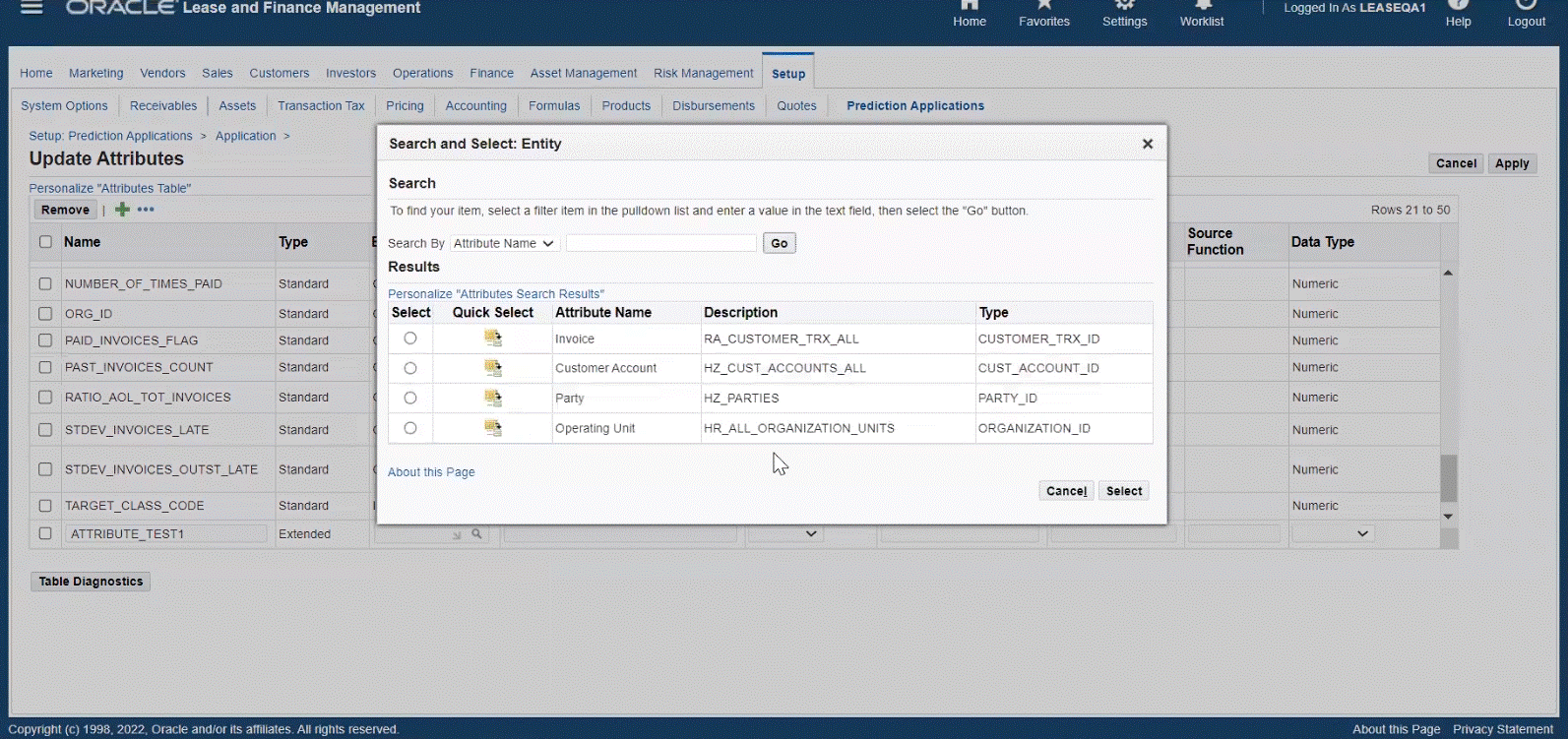Screen dimensions: 1568x739
Task: Click the attributes table scroll down arrow
Action: pos(1448,517)
